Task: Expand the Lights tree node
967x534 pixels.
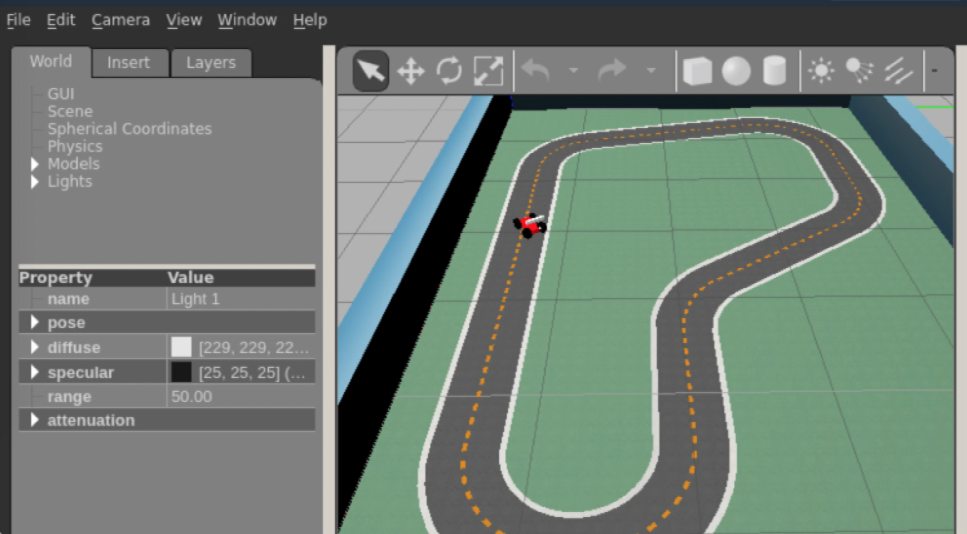Action: tap(36, 182)
